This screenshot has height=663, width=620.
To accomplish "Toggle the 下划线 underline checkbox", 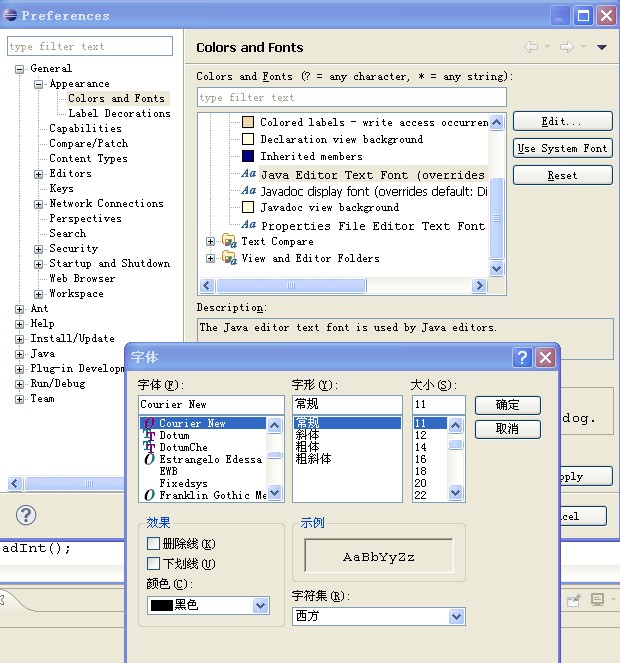I will (153, 563).
